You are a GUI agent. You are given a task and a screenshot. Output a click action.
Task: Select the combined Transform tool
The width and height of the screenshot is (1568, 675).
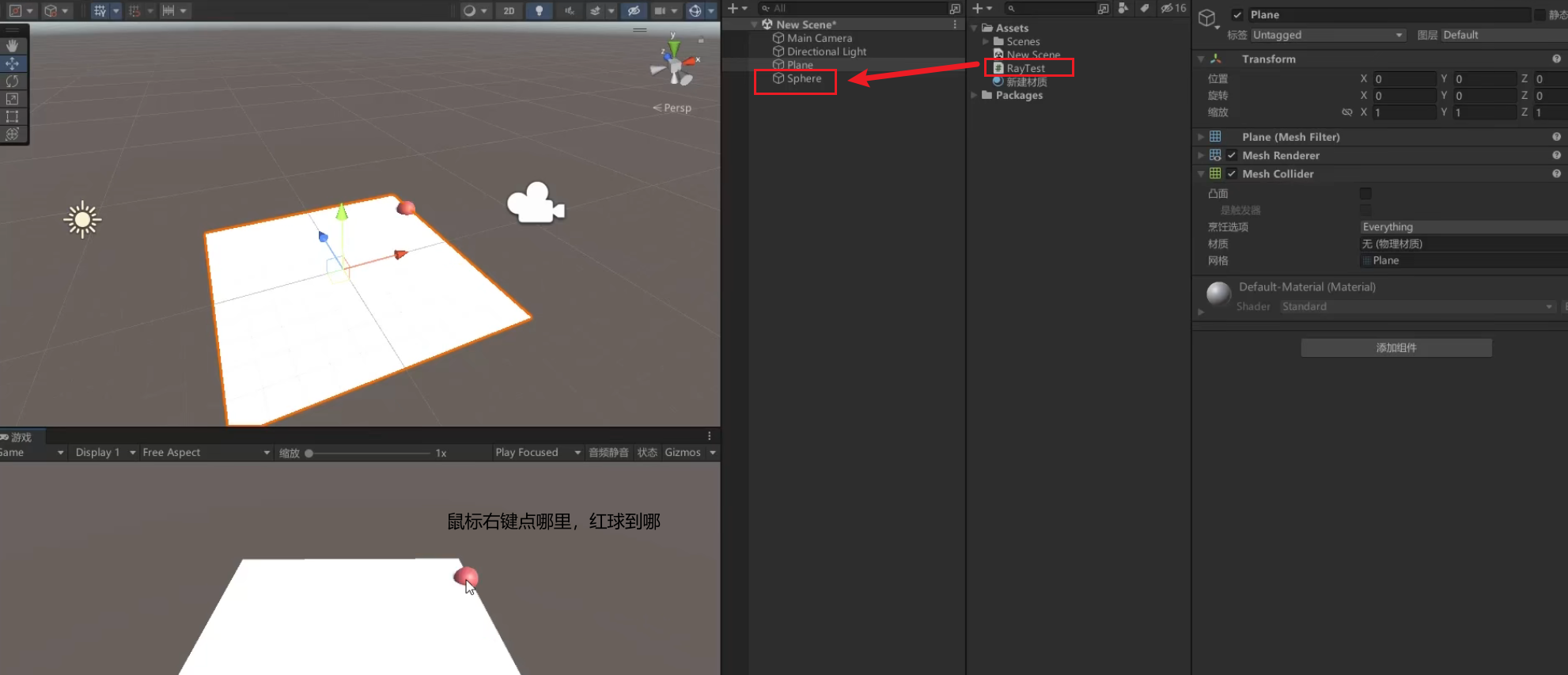click(x=13, y=134)
